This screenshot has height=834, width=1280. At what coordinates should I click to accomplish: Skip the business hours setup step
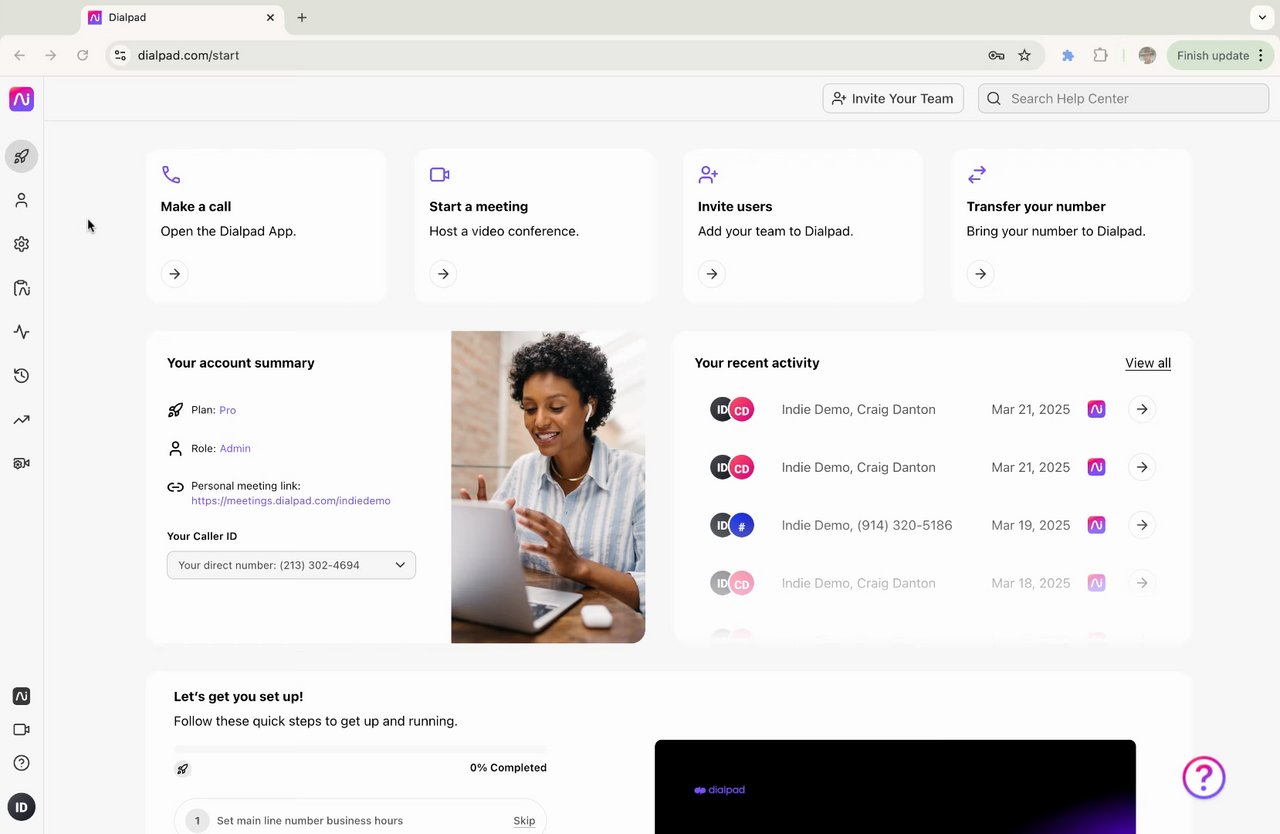[524, 821]
